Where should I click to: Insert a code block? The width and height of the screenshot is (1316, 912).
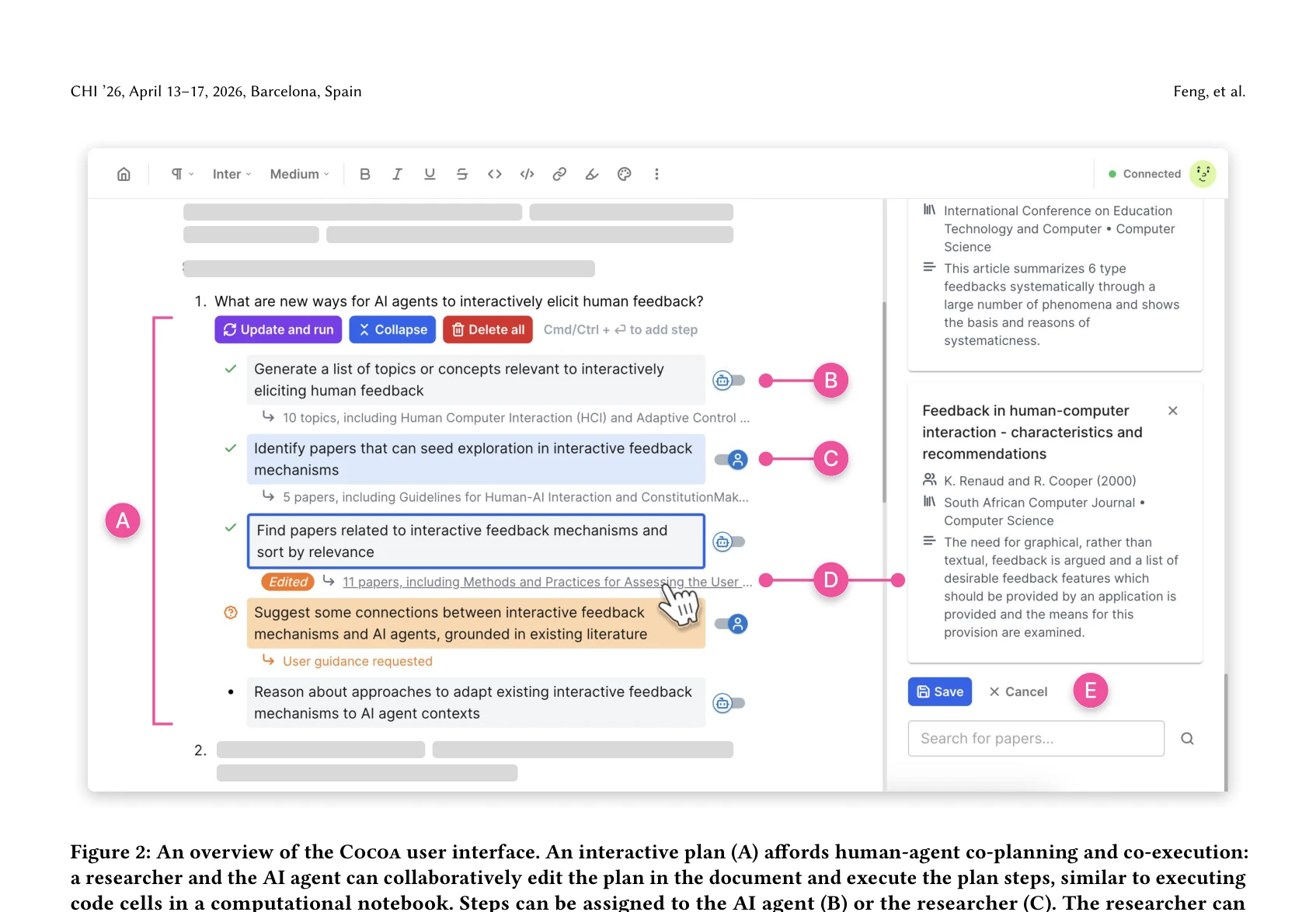tap(527, 174)
